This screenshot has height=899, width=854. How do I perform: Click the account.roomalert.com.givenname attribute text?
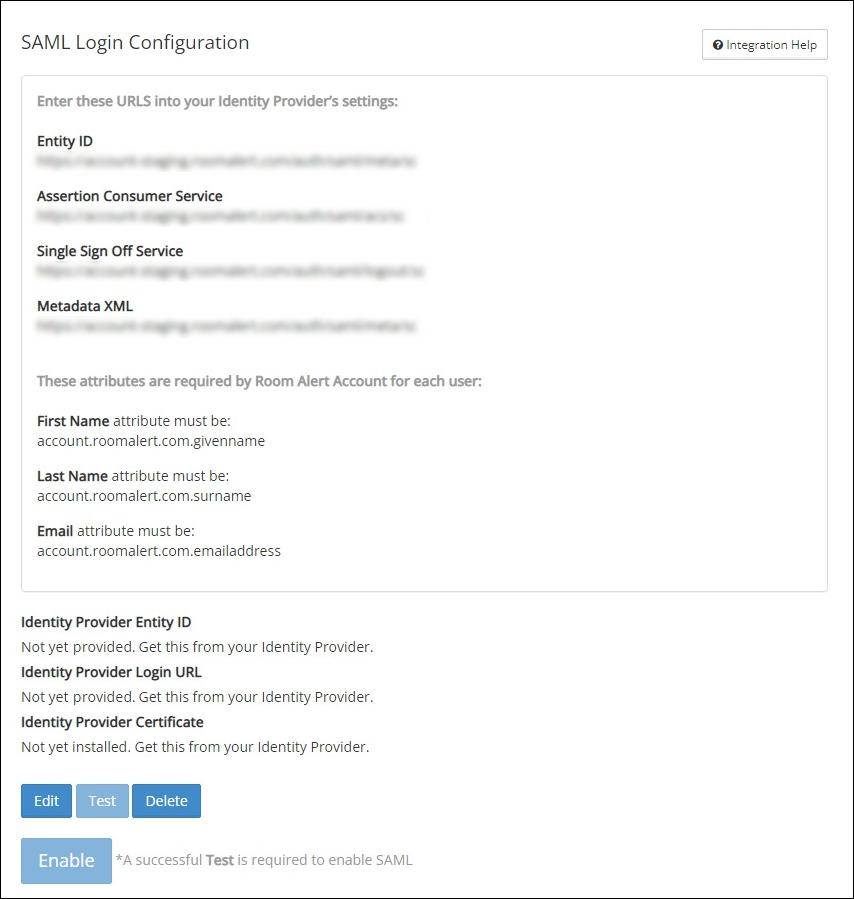tap(151, 440)
